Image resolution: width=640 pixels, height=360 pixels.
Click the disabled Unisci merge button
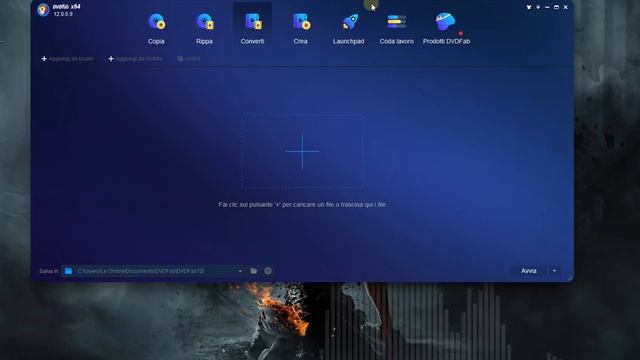tap(189, 59)
